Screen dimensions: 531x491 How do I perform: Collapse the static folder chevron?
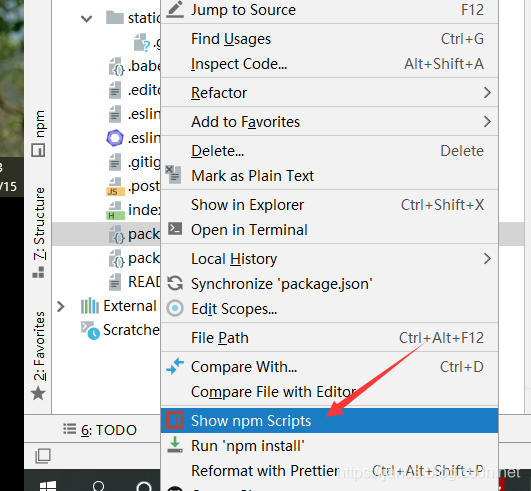[87, 18]
